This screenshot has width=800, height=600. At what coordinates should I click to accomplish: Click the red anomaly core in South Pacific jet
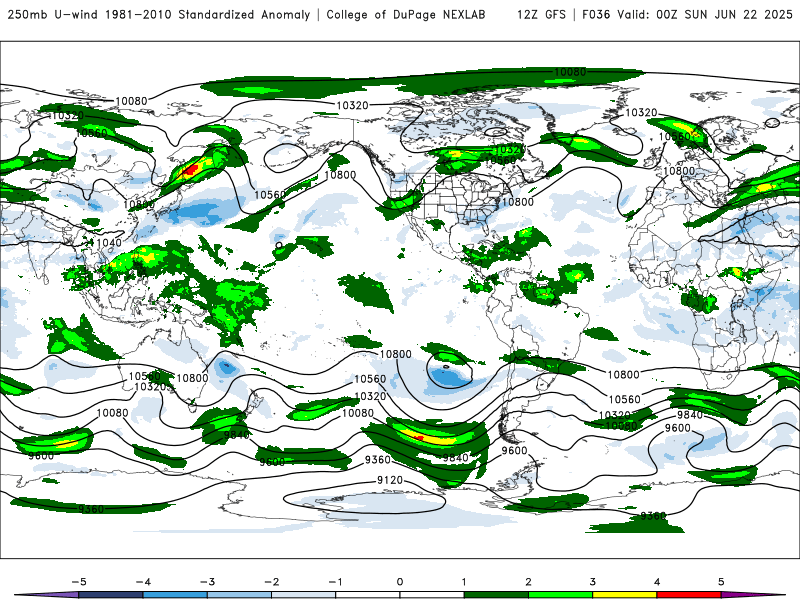[418, 438]
